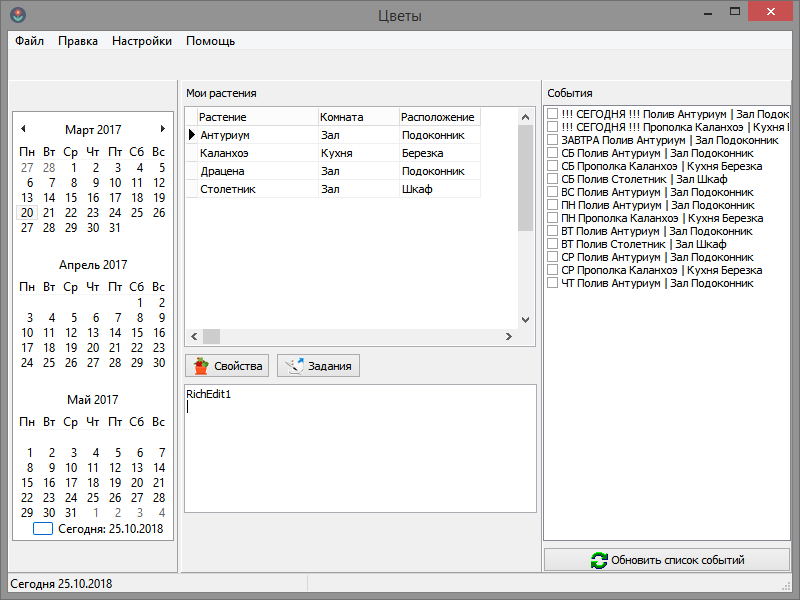Image resolution: width=800 pixels, height=600 pixels.
Task: Go to previous month in calendar
Action: (23, 129)
